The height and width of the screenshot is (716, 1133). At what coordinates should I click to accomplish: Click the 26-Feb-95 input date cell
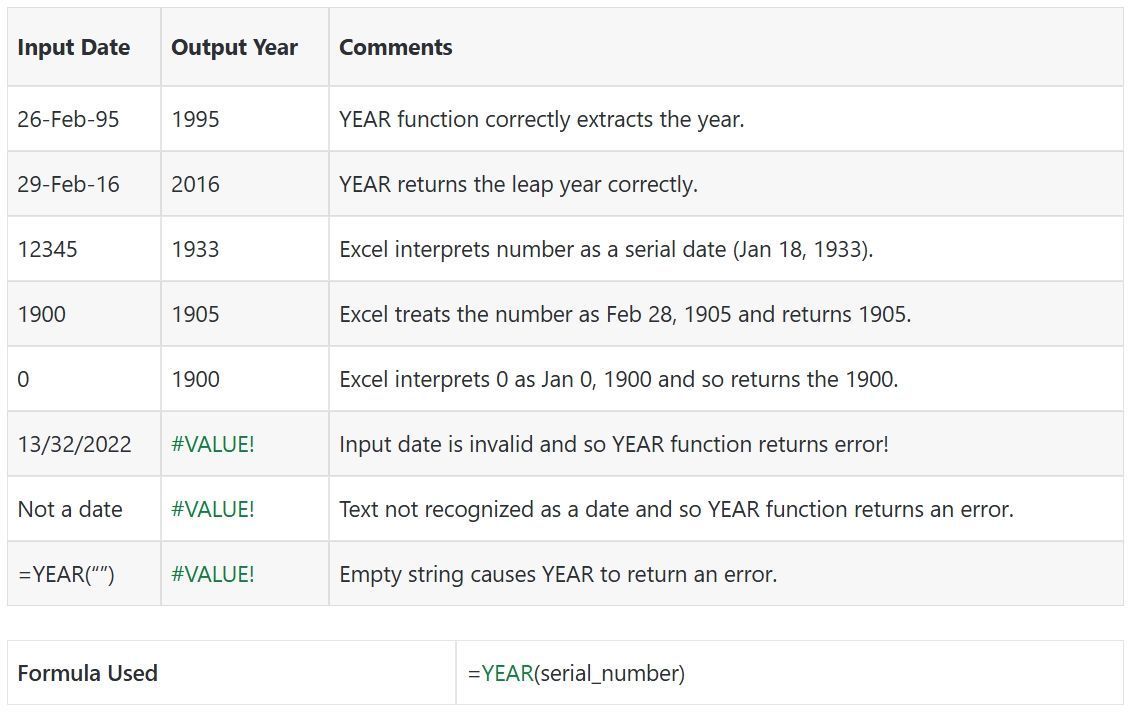(68, 119)
